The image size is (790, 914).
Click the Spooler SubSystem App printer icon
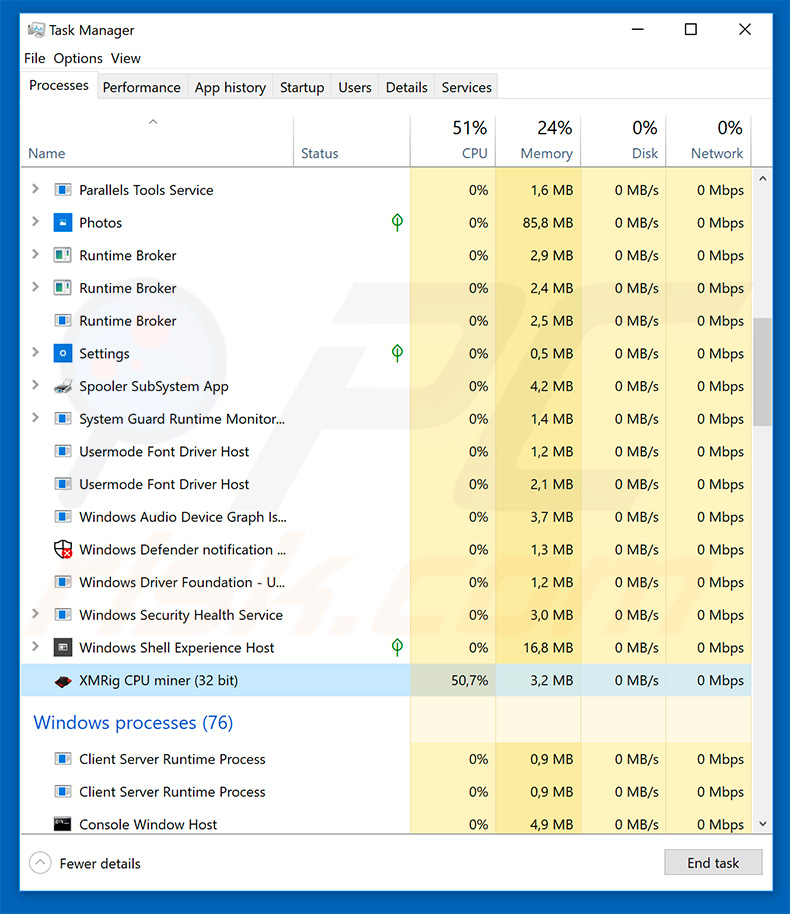(62, 386)
